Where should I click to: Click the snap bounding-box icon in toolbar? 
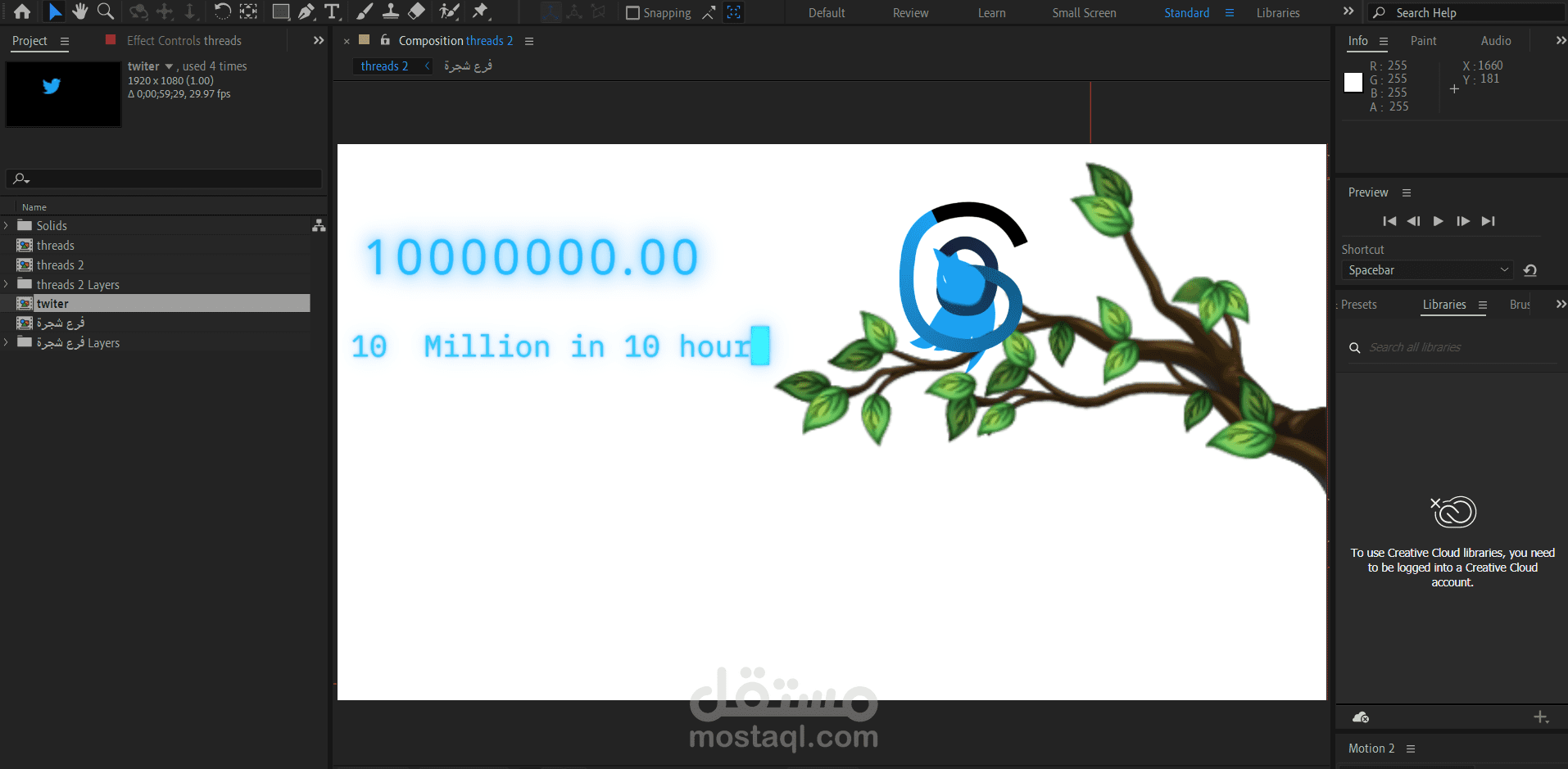[734, 12]
